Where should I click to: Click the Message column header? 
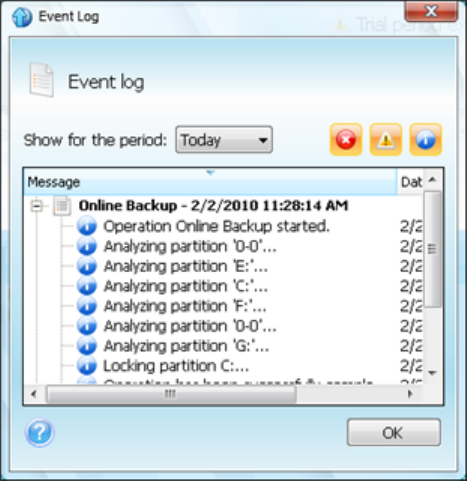[x=210, y=182]
